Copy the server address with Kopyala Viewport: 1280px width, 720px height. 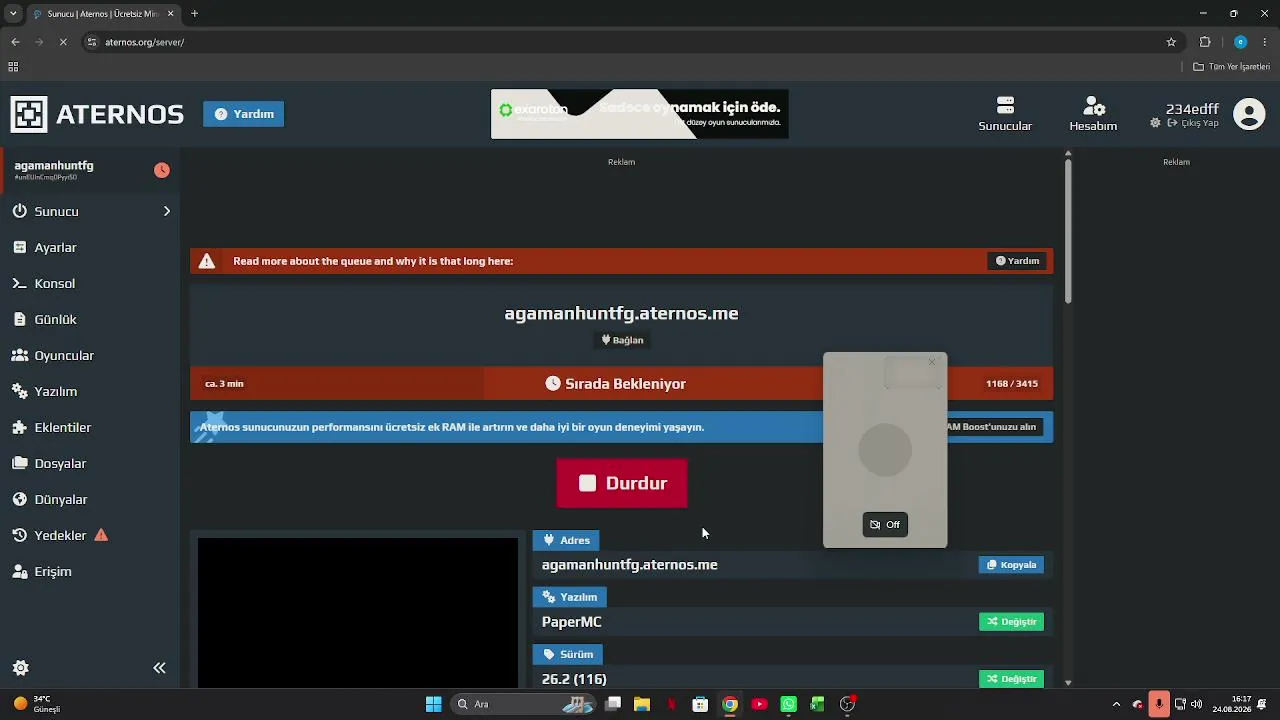[x=1011, y=565]
